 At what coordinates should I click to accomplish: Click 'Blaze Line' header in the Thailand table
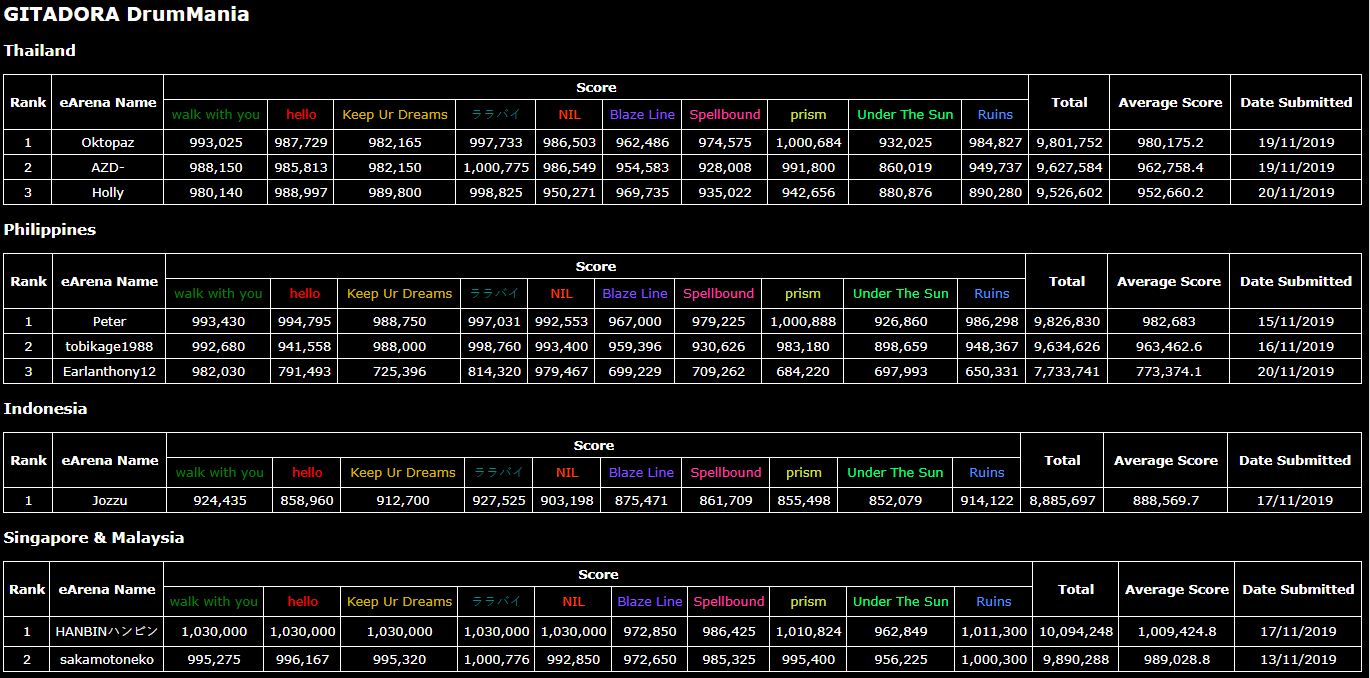[642, 115]
